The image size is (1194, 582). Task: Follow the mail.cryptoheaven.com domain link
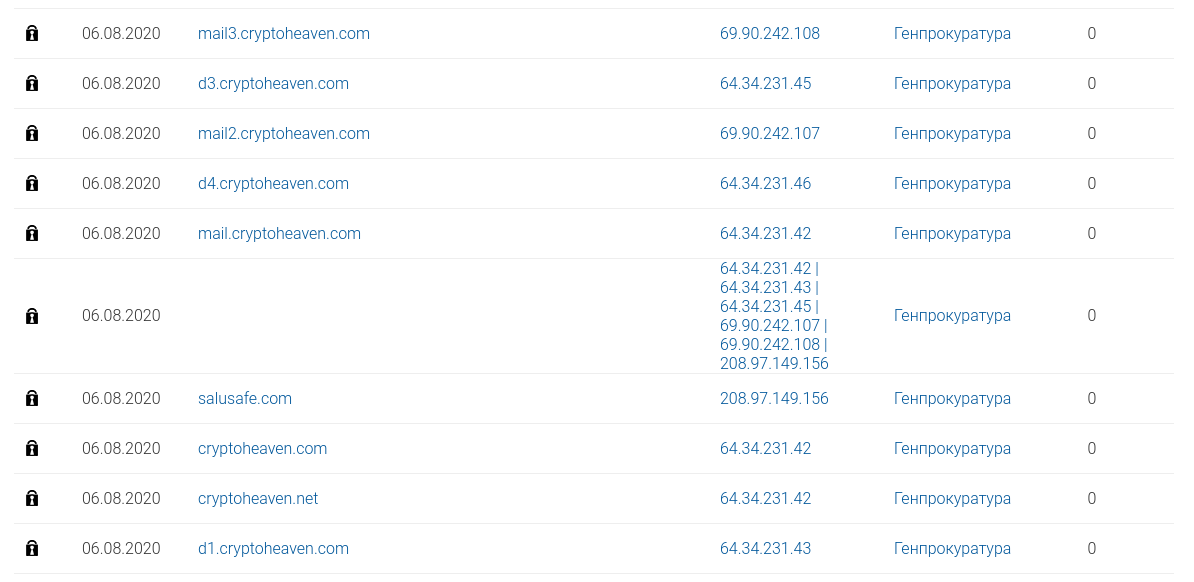(279, 234)
